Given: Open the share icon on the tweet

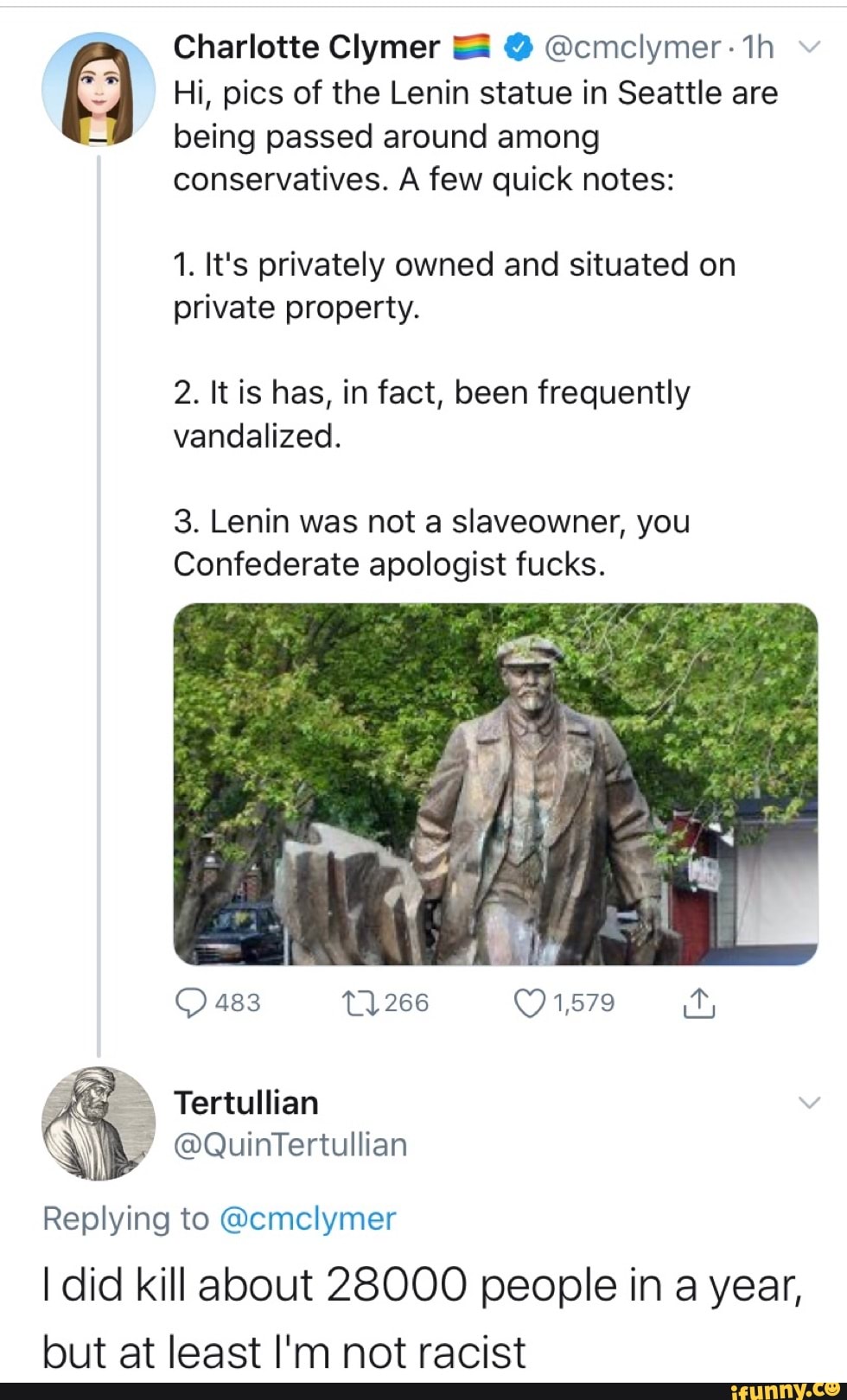Looking at the screenshot, I should (700, 1002).
